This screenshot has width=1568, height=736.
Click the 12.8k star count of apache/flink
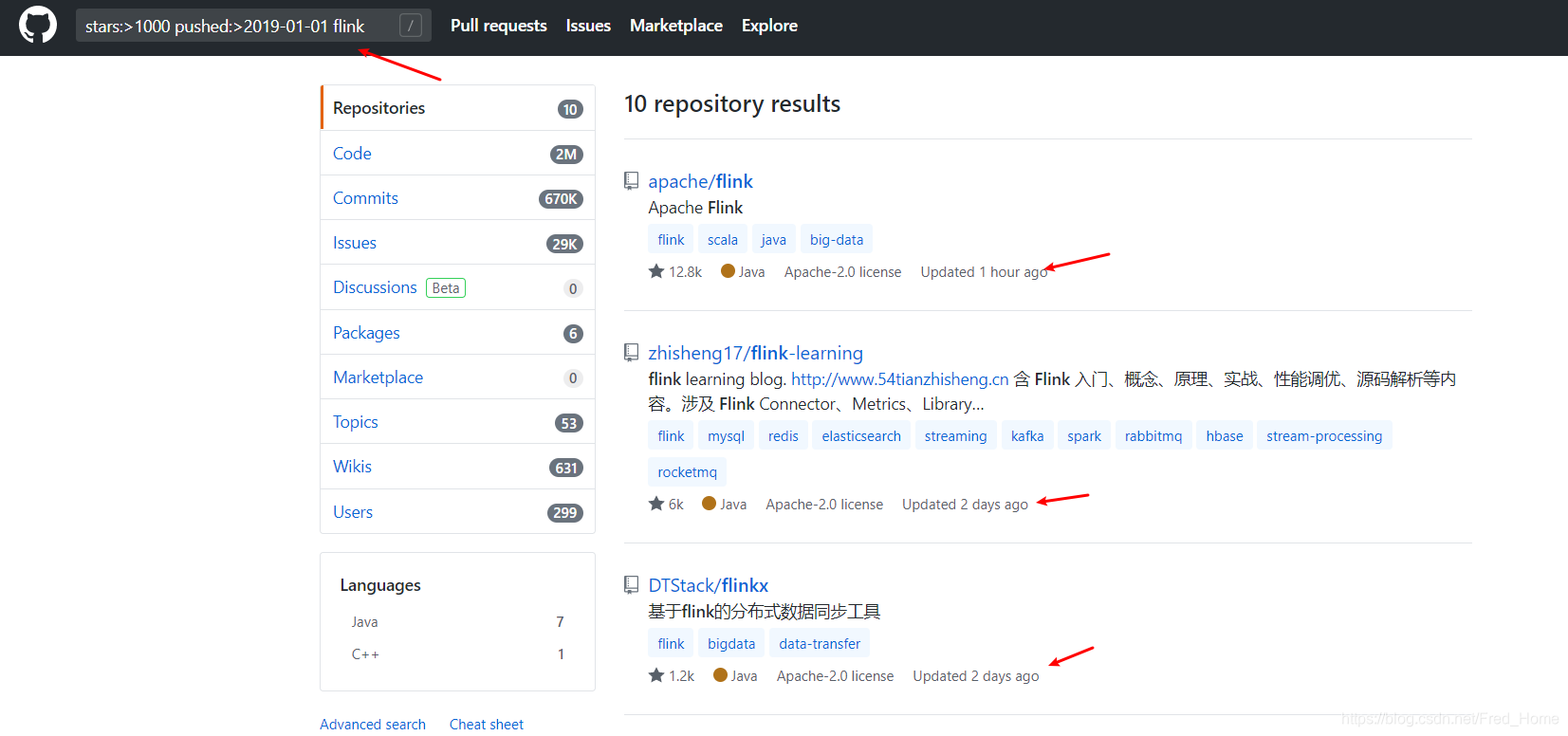(x=675, y=271)
